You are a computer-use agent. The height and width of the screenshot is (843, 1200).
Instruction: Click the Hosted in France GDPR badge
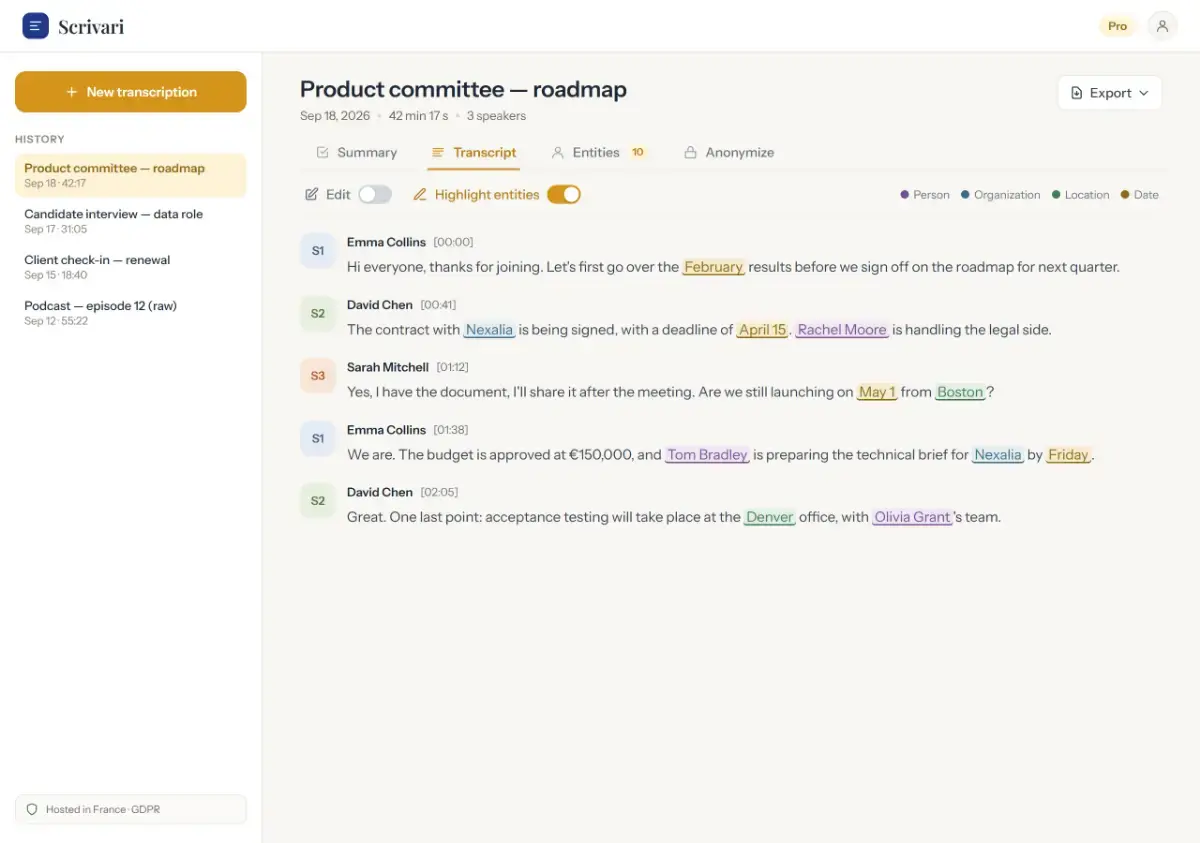(131, 809)
